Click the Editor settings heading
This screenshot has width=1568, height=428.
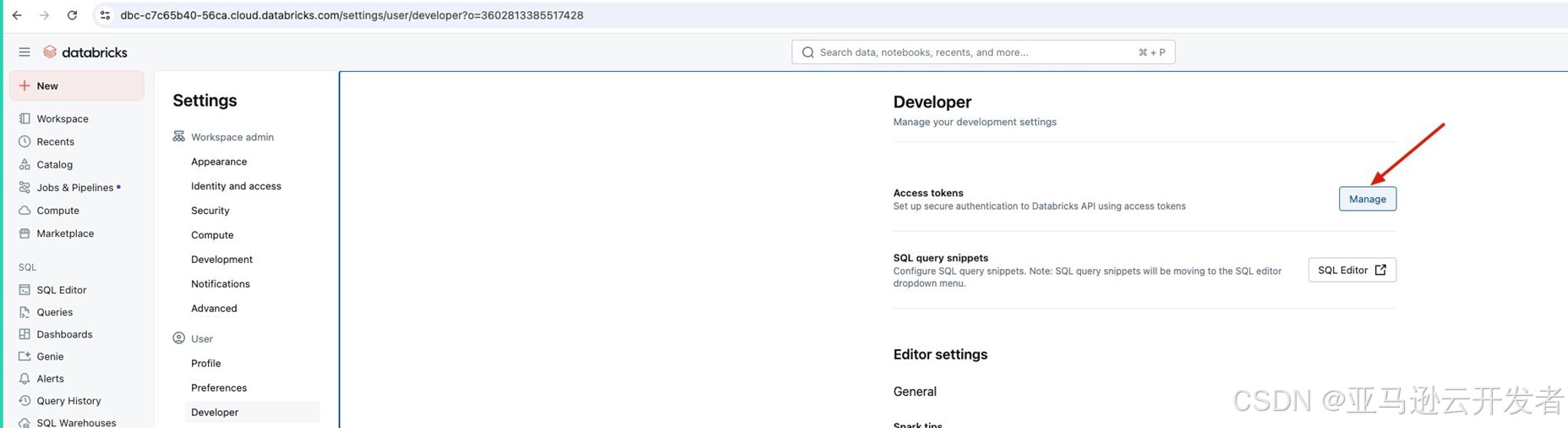point(940,354)
